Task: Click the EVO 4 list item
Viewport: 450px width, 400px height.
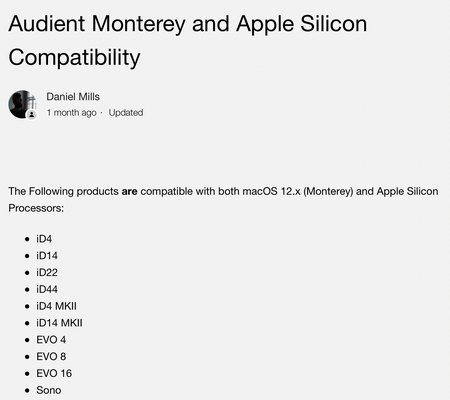Action: coord(51,340)
